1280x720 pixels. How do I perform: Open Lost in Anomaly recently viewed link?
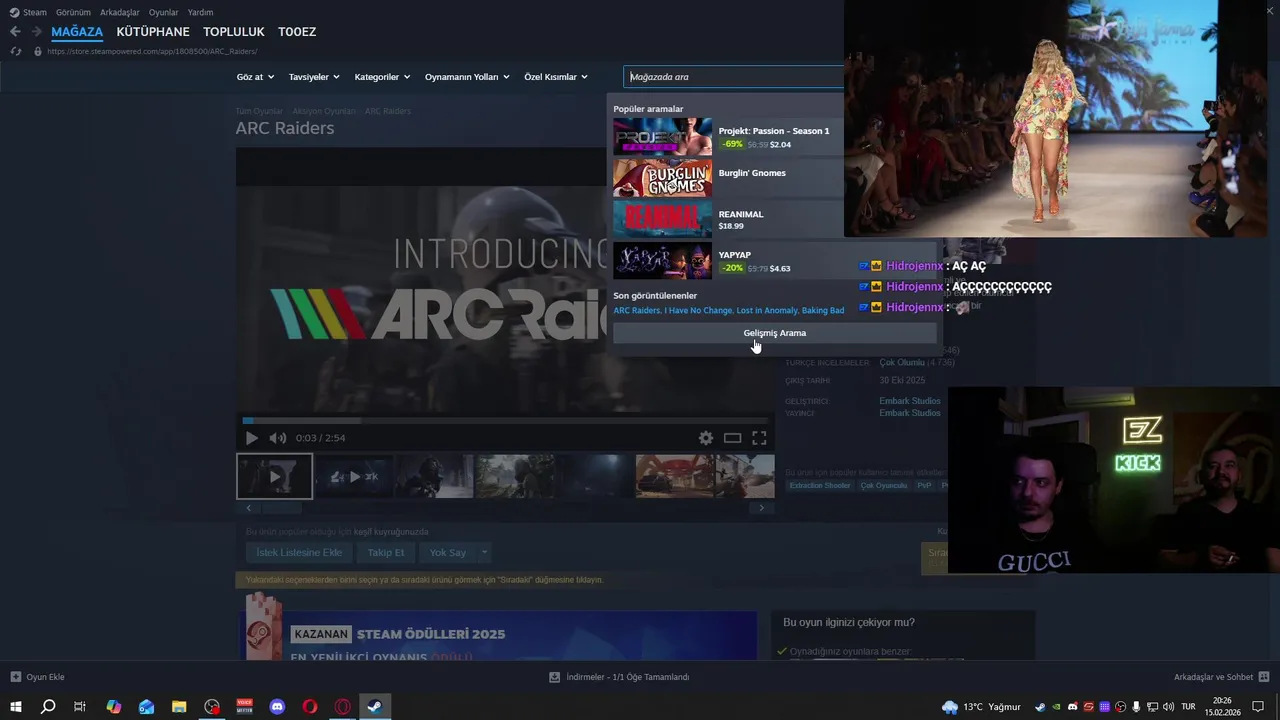pyautogui.click(x=767, y=310)
